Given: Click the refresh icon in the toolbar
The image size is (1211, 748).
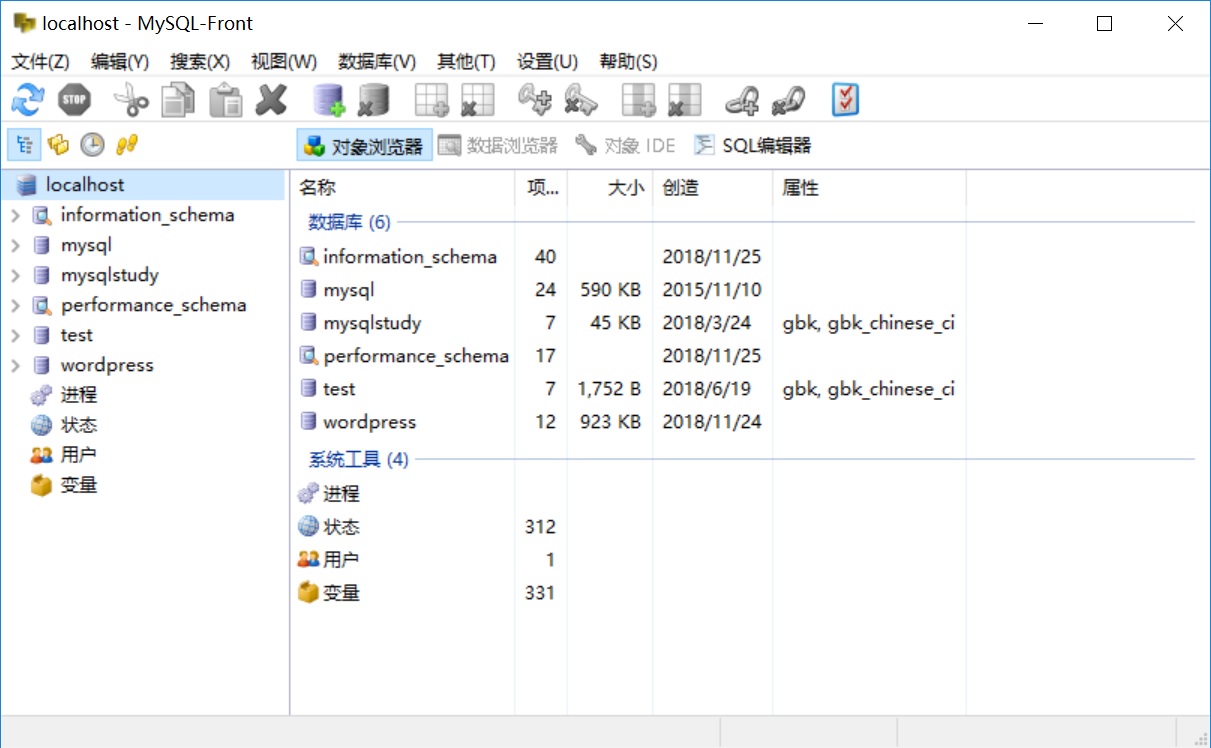Looking at the screenshot, I should tap(28, 100).
